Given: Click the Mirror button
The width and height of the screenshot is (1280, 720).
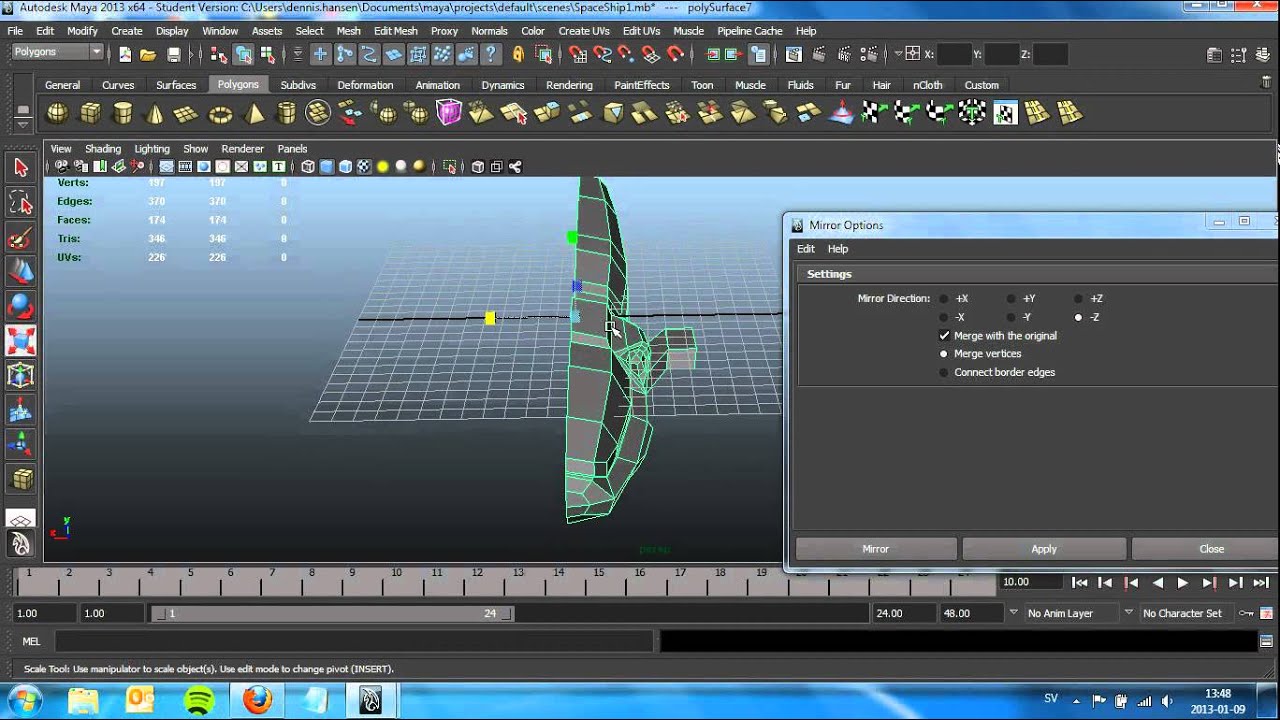Looking at the screenshot, I should pyautogui.click(x=876, y=549).
